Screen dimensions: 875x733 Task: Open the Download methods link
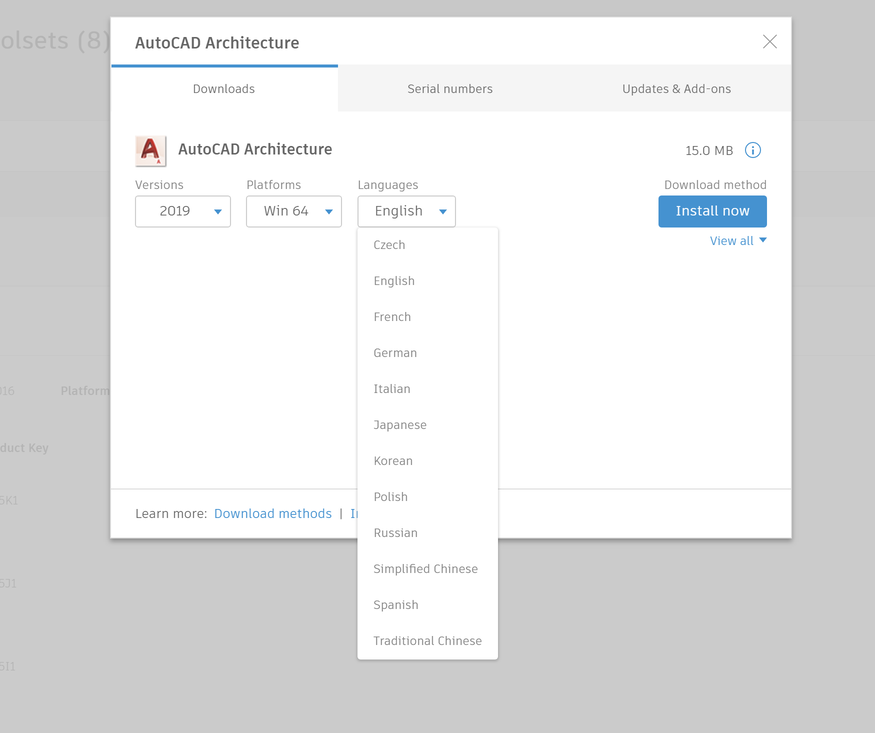[x=273, y=514]
